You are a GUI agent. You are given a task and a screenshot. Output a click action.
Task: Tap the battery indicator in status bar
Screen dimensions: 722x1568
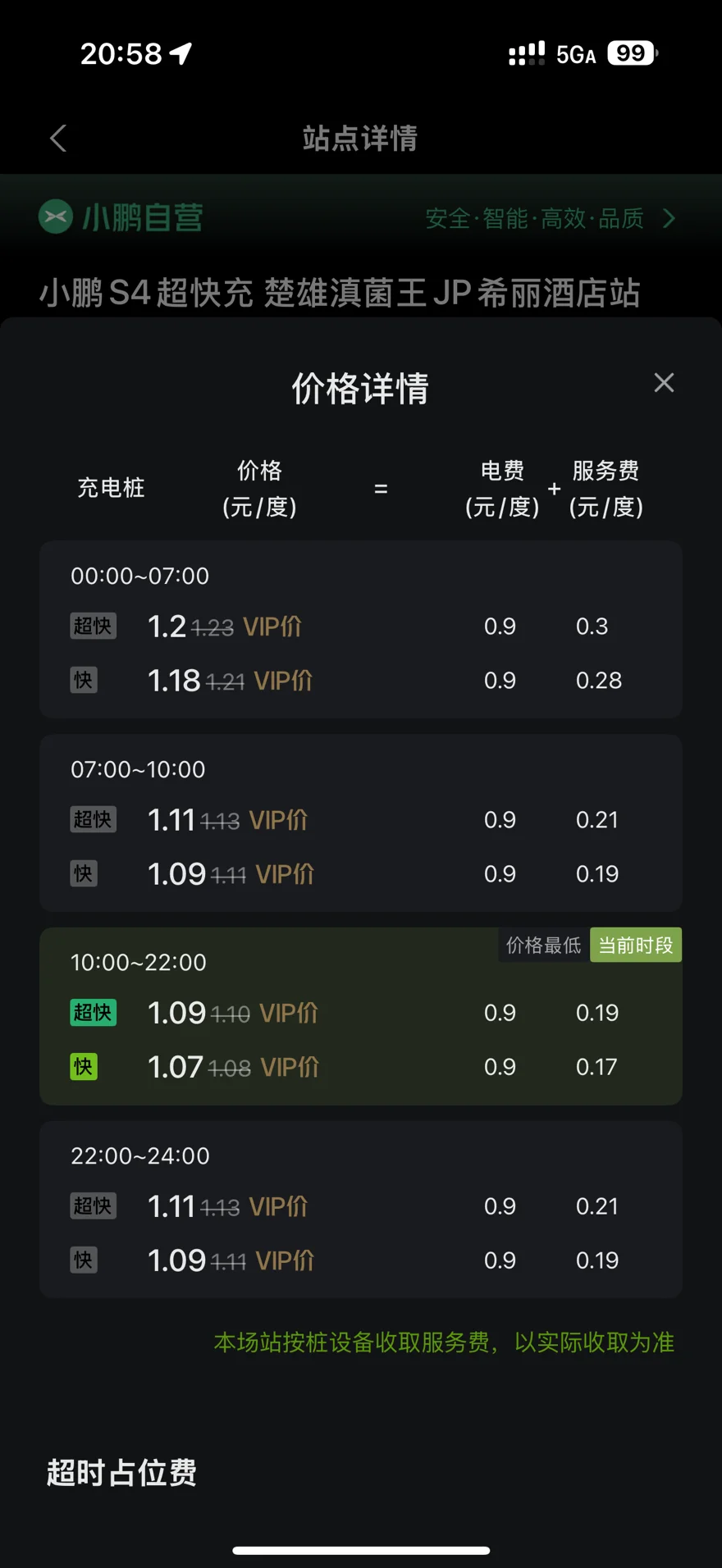[x=633, y=53]
